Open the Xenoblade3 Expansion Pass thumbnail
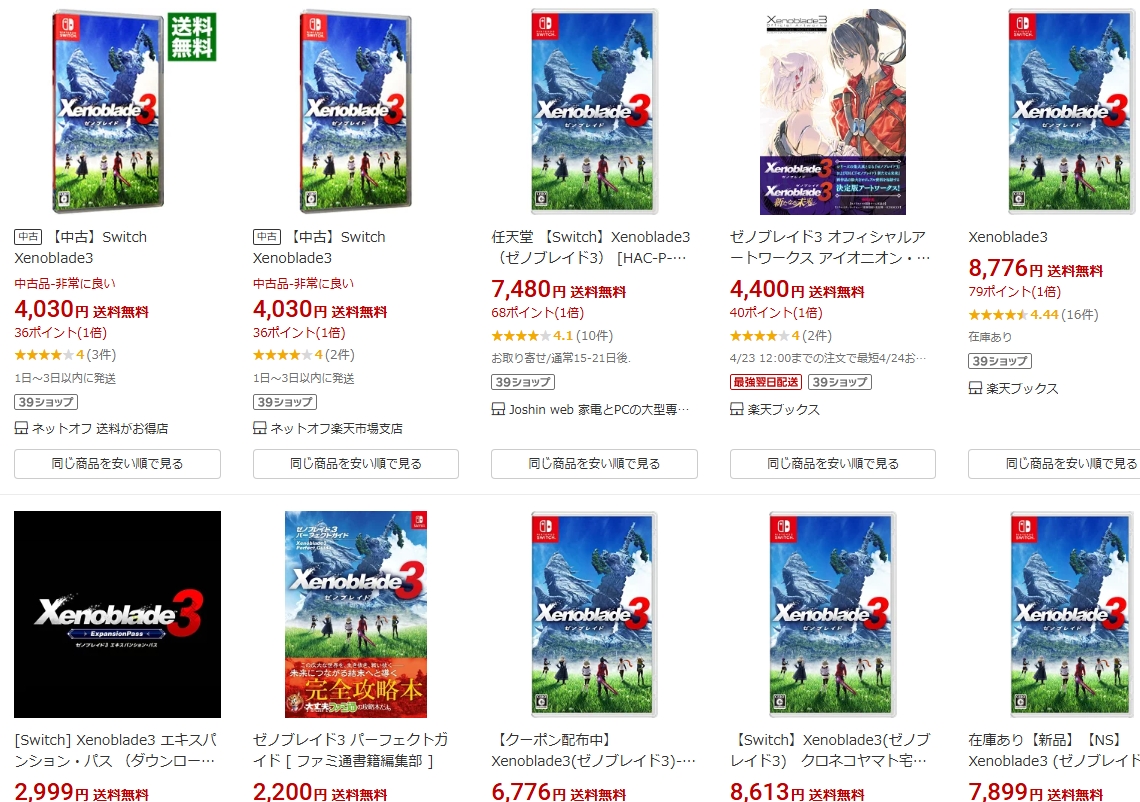 coord(117,614)
